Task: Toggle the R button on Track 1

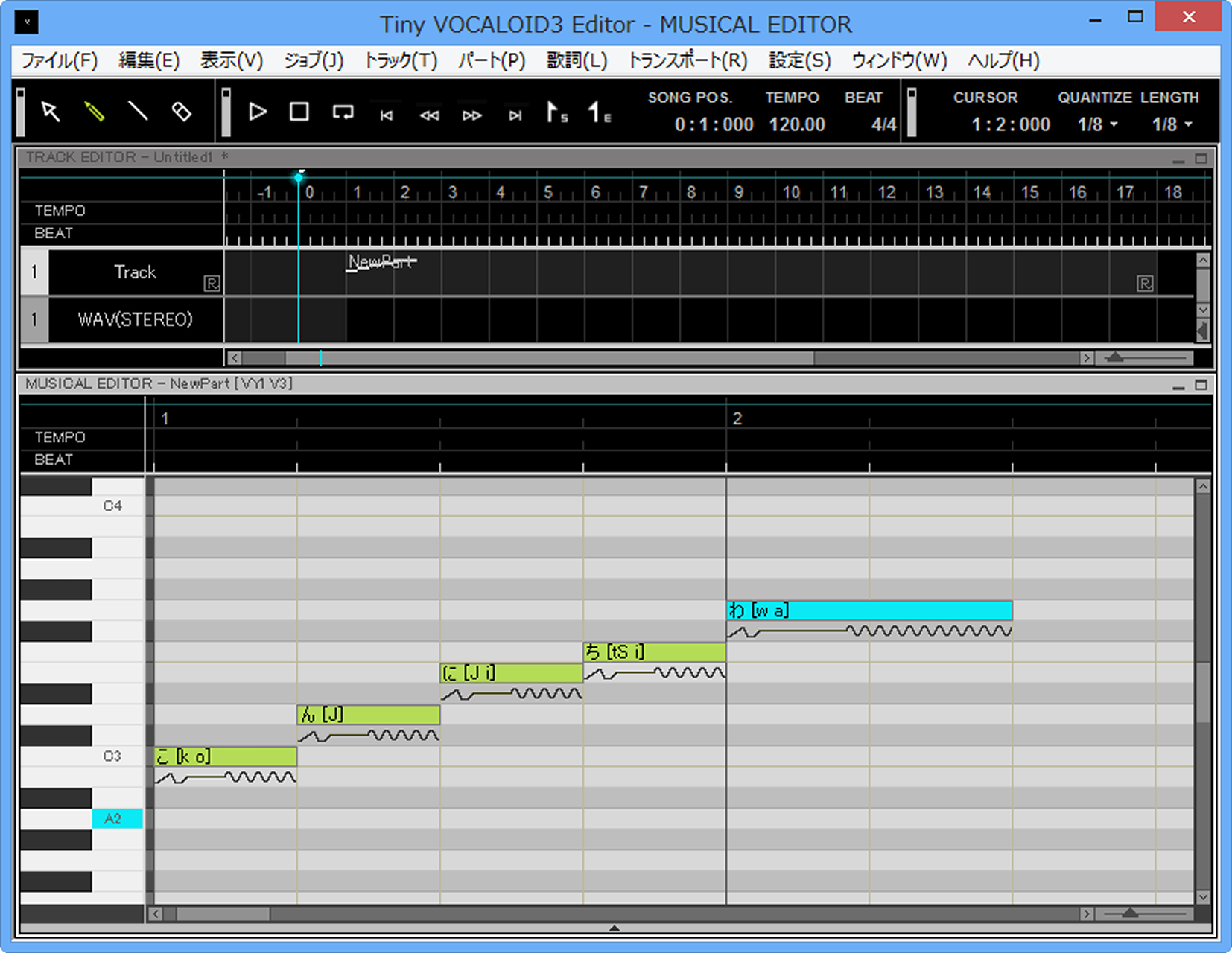Action: tap(212, 284)
